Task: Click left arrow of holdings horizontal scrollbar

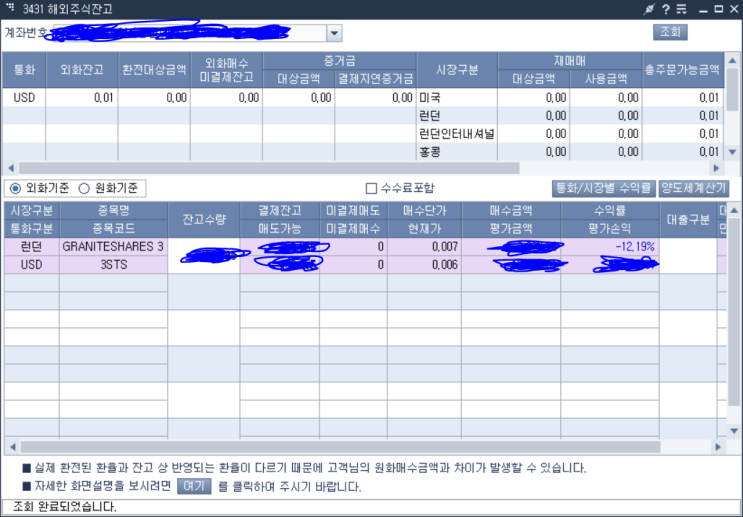Action: pyautogui.click(x=13, y=446)
